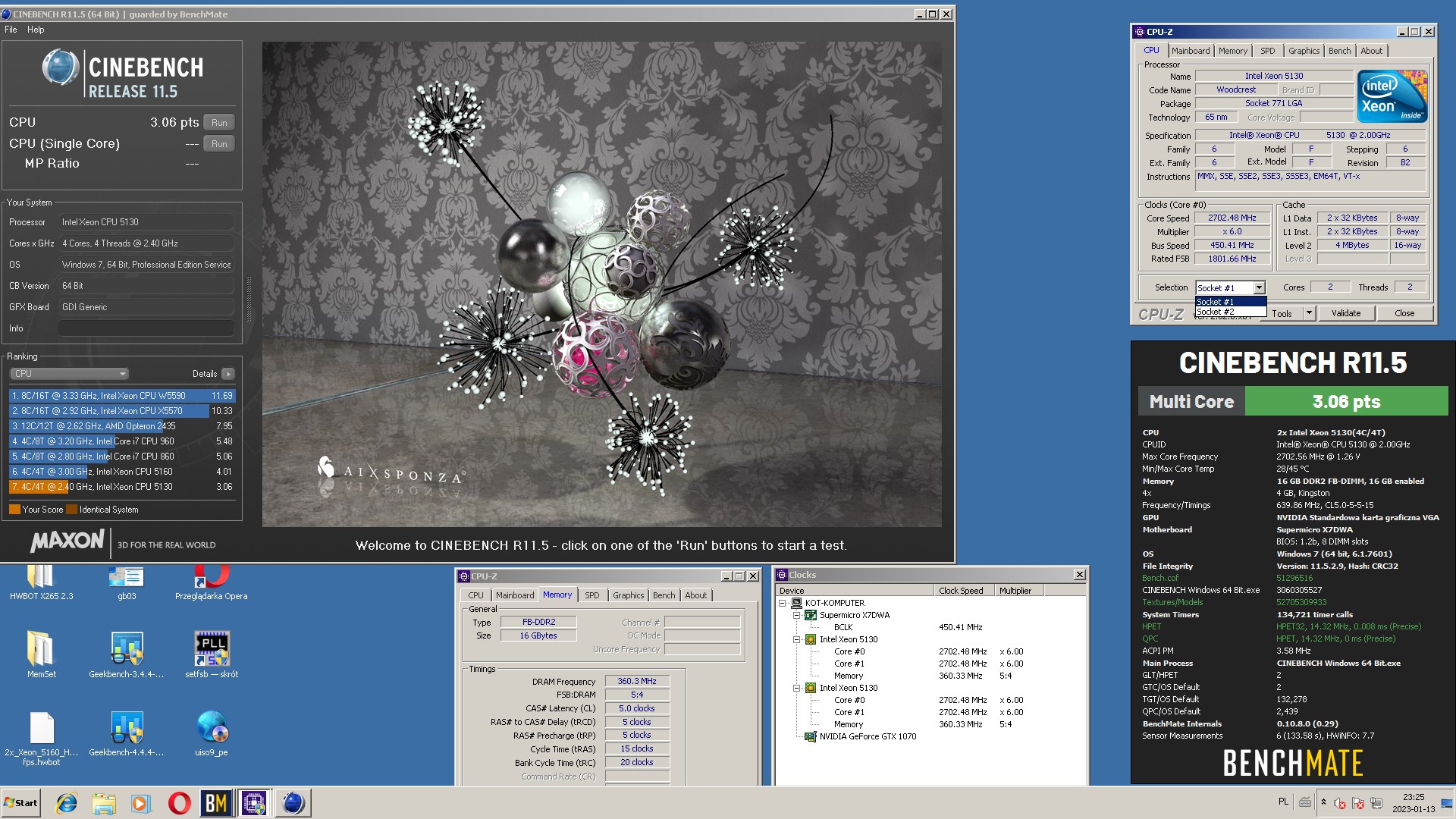Click the PL language indicator
1456x819 pixels.
coord(1283,802)
